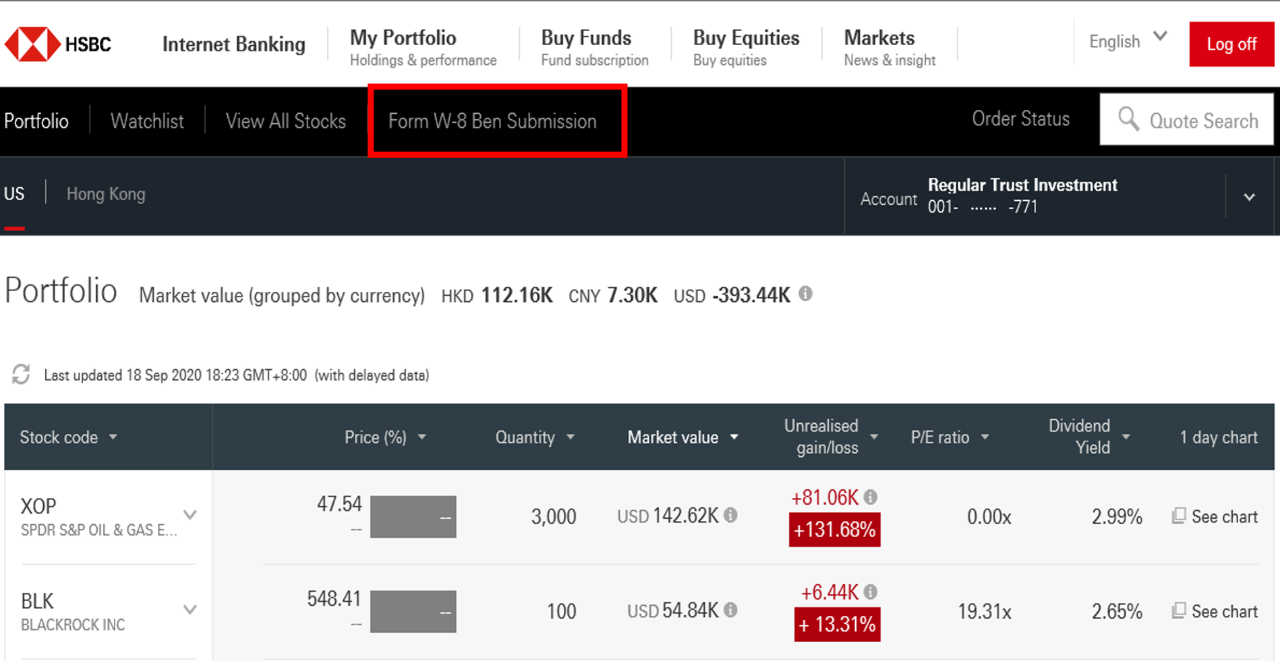Switch to the Watchlist tab

tap(147, 121)
